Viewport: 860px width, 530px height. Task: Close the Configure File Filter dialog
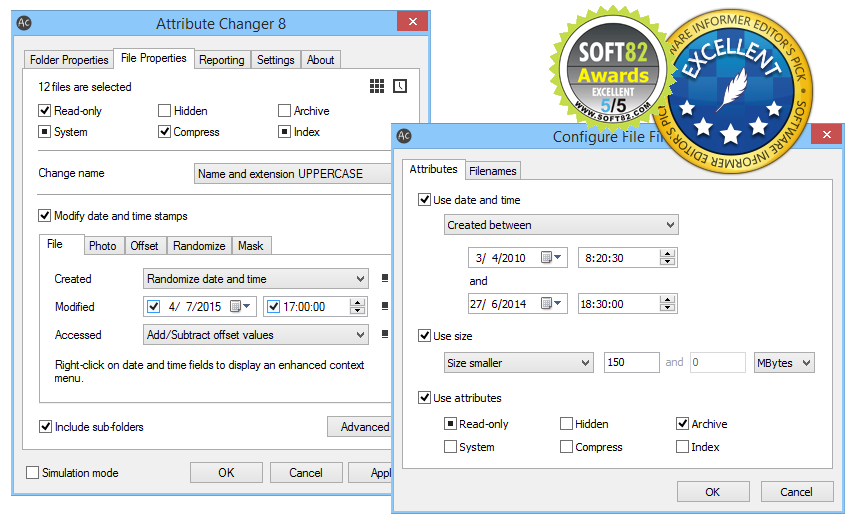point(827,134)
